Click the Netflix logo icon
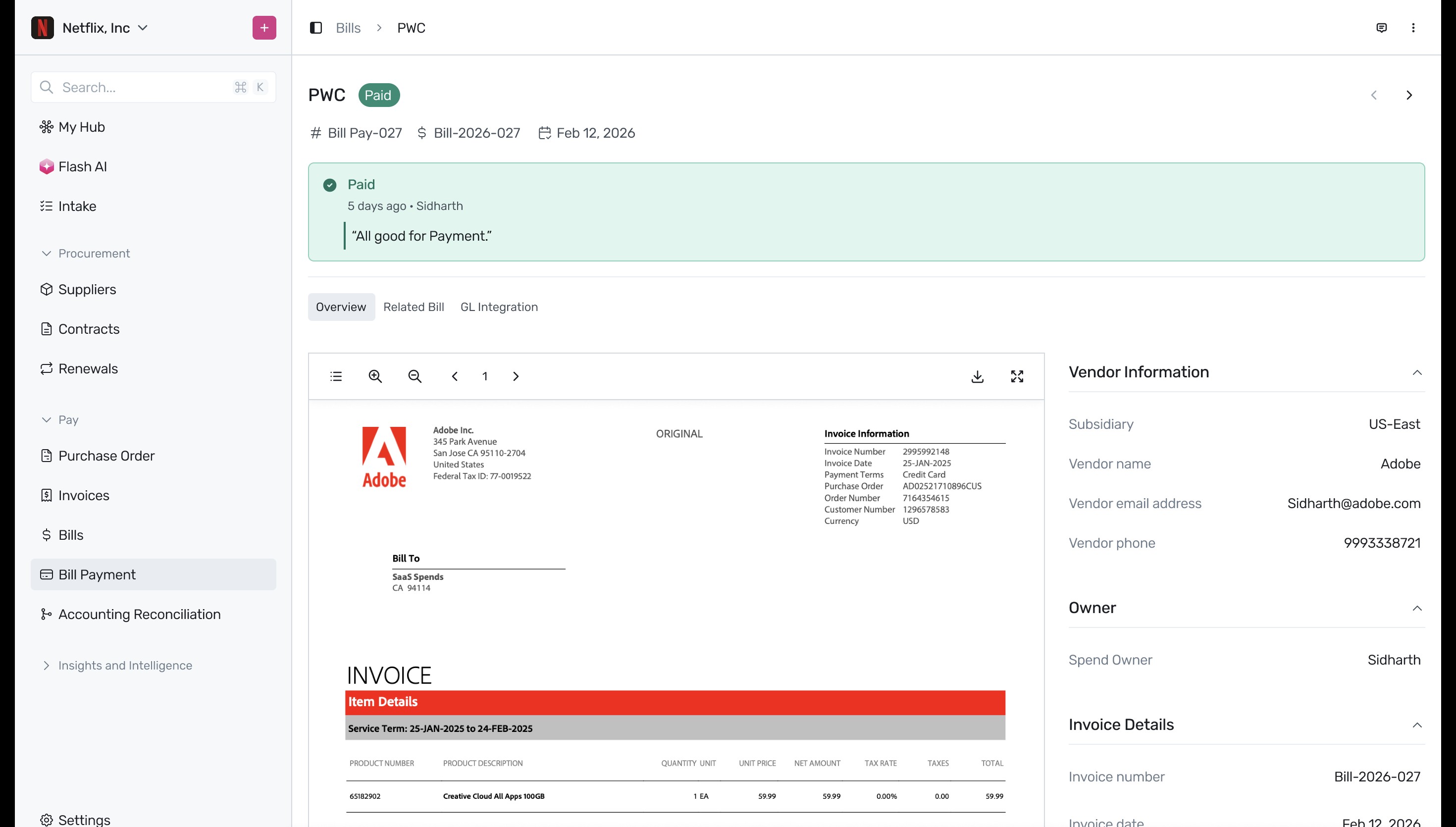This screenshot has height=827, width=1456. point(43,28)
